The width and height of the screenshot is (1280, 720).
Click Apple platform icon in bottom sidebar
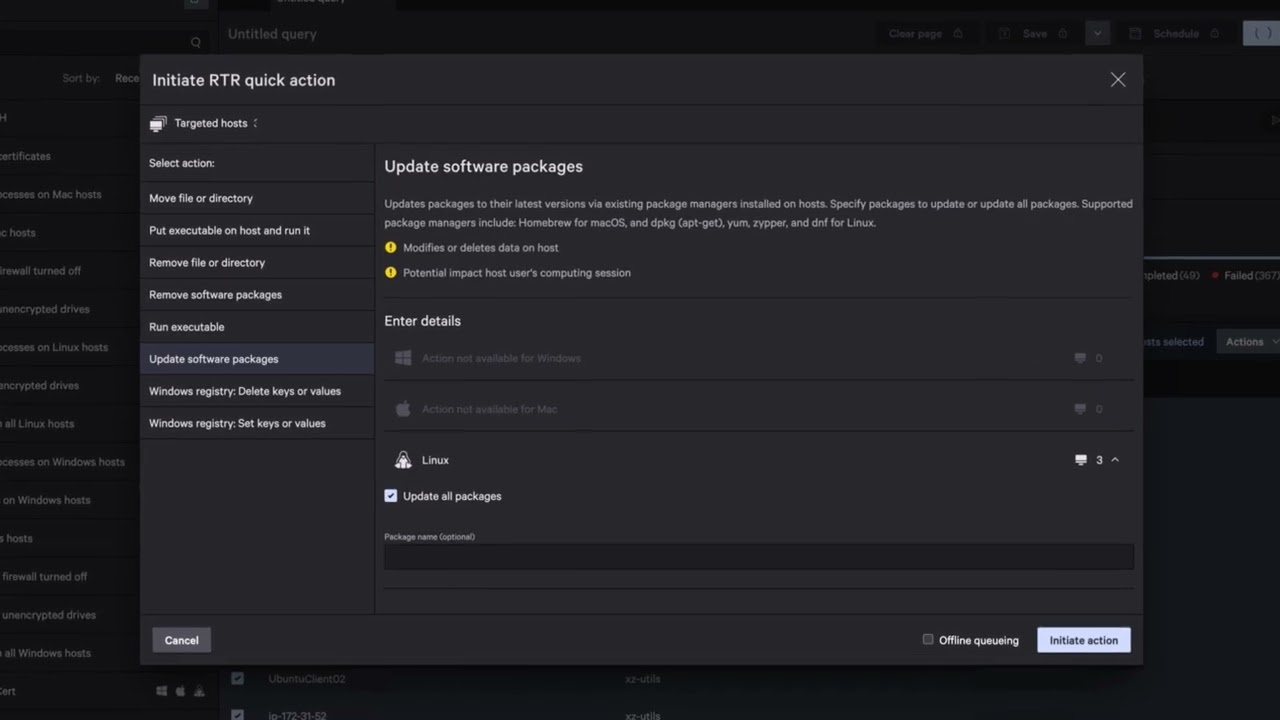[181, 691]
